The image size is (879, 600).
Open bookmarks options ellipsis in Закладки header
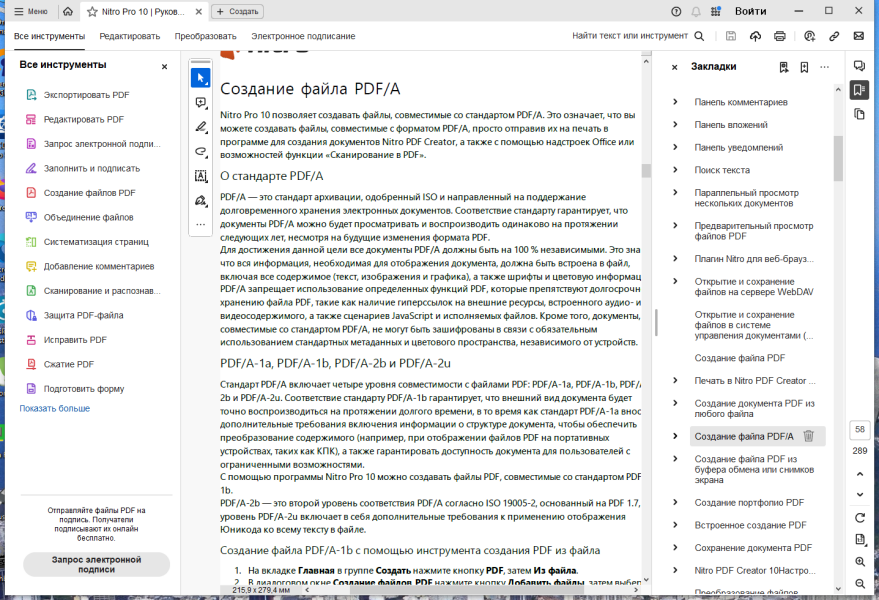pyautogui.click(x=824, y=67)
